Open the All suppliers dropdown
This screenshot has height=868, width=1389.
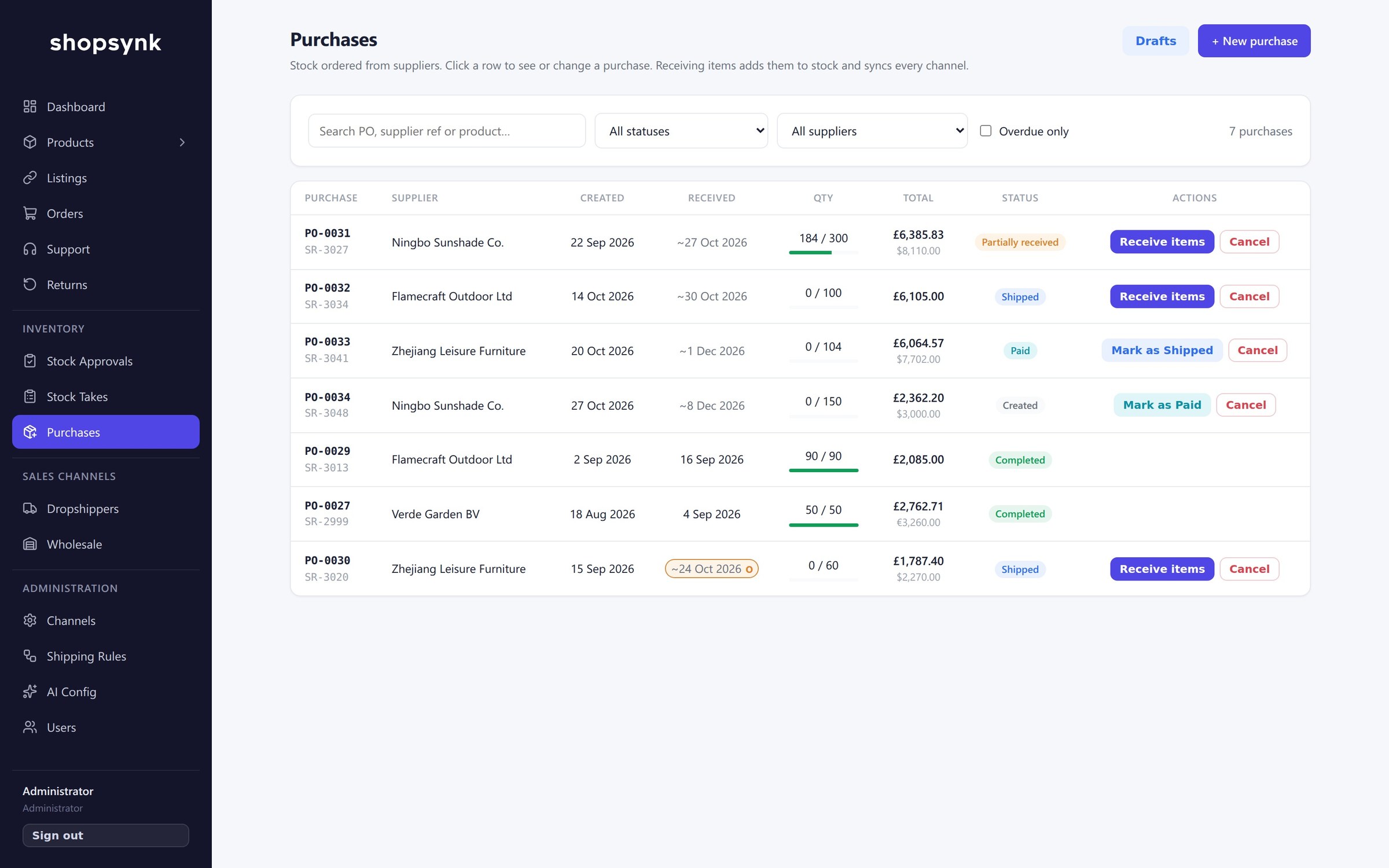tap(872, 131)
